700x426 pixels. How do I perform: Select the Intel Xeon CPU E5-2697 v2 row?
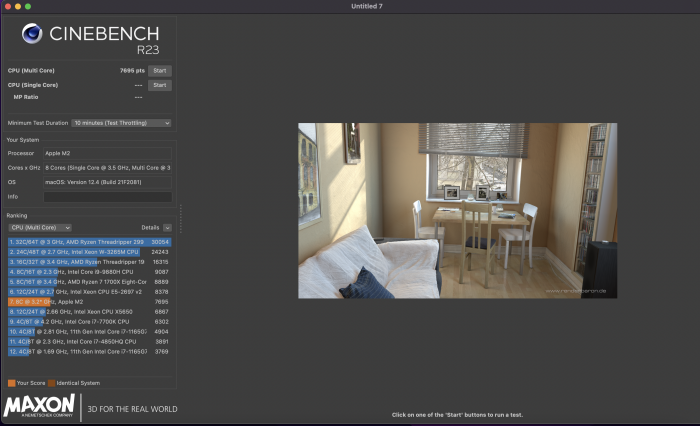point(89,292)
